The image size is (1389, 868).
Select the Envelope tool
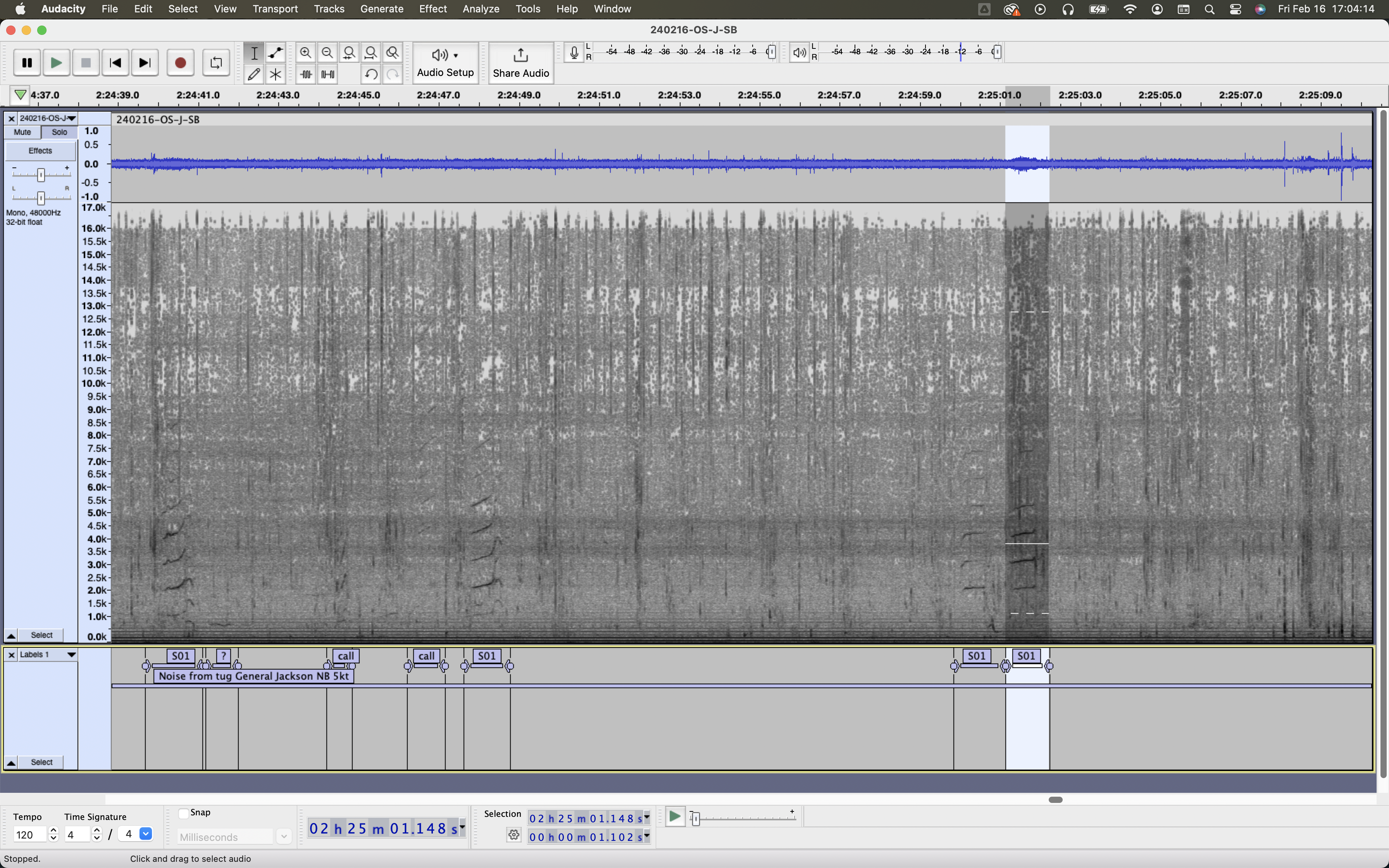pyautogui.click(x=276, y=53)
